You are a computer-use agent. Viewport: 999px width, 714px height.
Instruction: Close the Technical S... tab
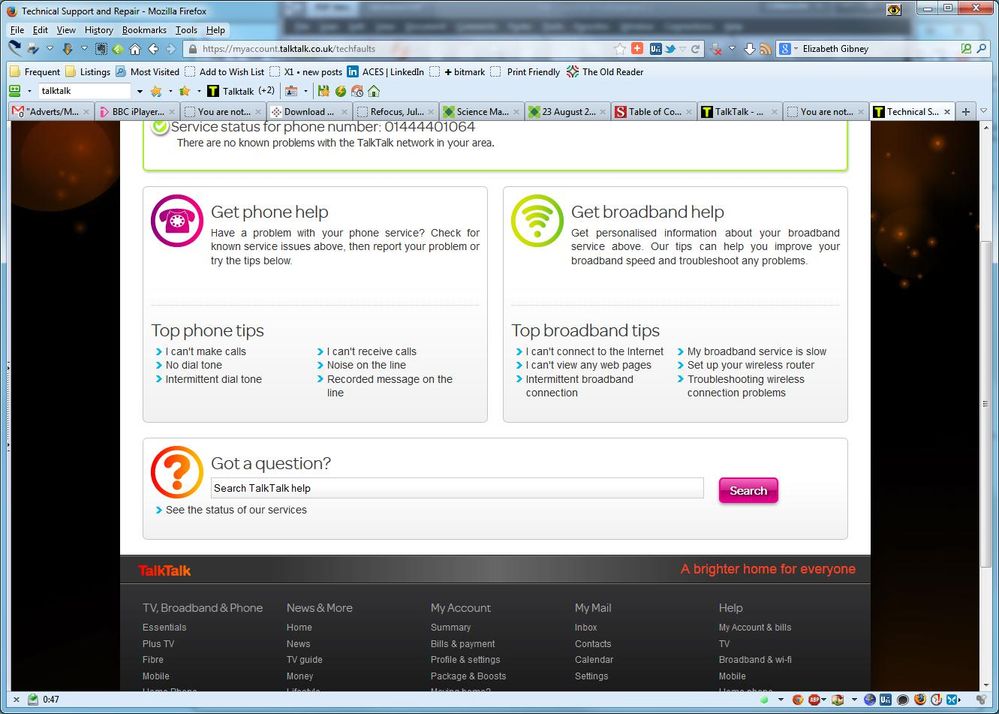947,111
